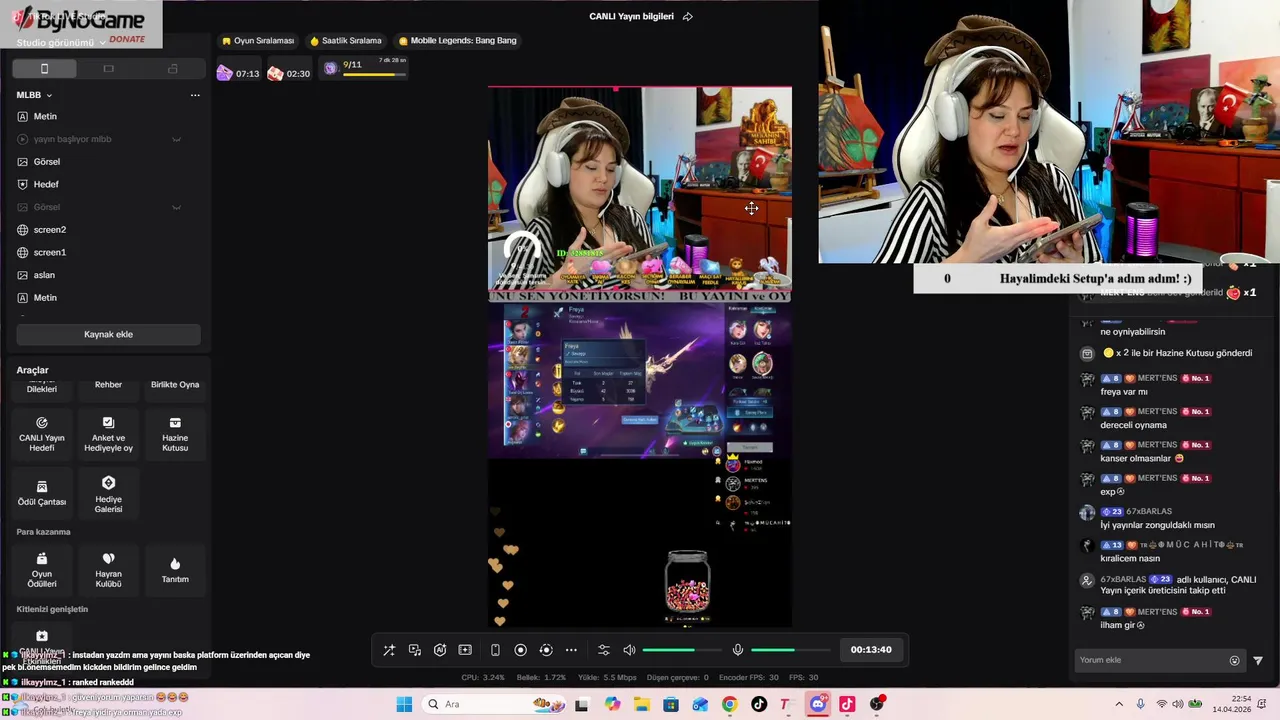Click the 67xBARLAS chat username
The height and width of the screenshot is (720, 1280).
[1149, 511]
